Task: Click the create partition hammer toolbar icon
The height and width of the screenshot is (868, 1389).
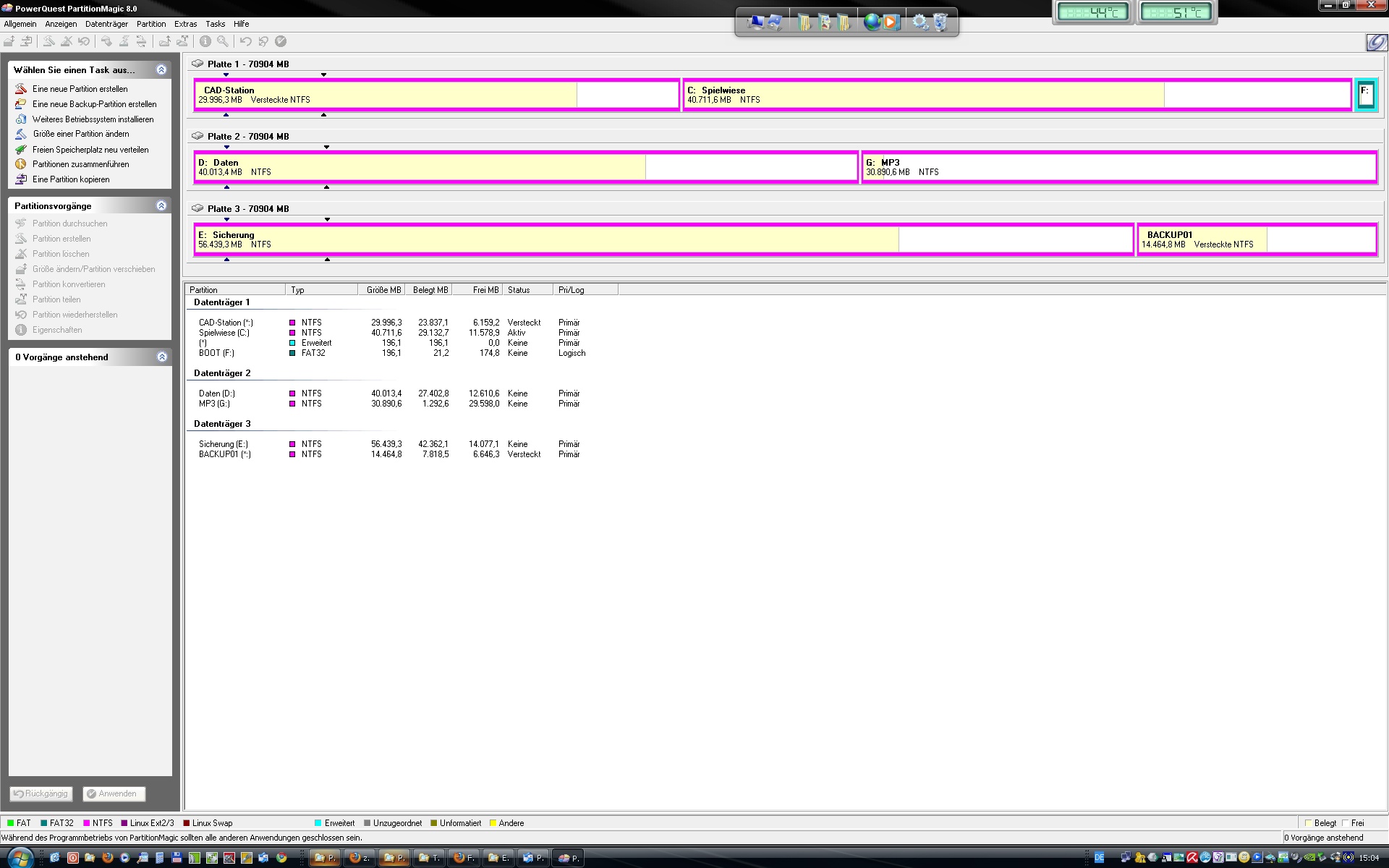Action: [48, 41]
